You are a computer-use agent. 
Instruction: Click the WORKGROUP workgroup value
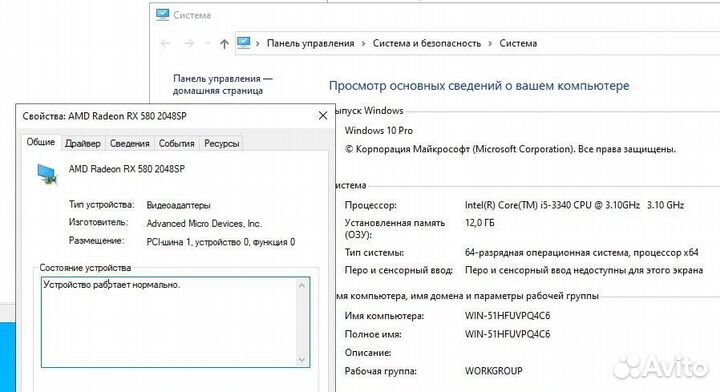coord(494,371)
